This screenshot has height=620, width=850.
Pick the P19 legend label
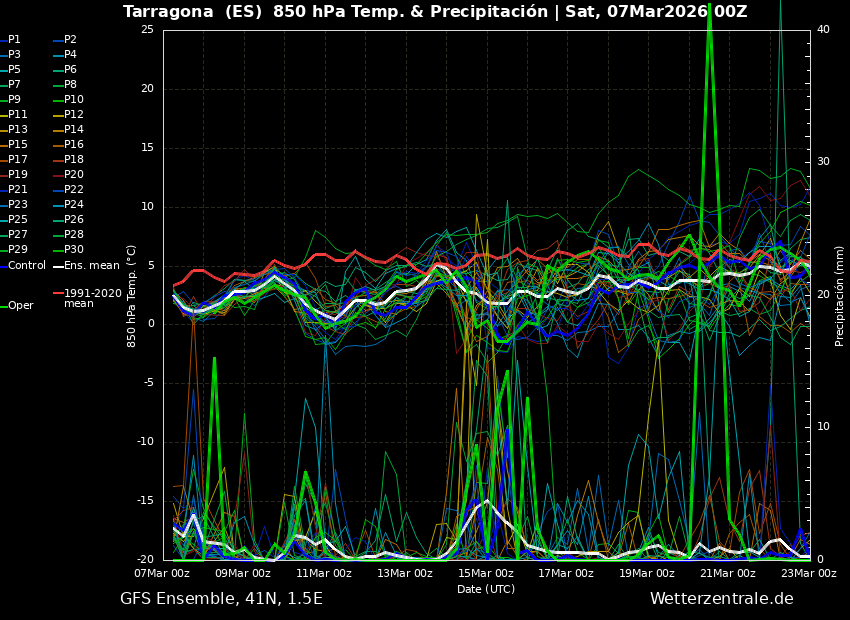[x=17, y=175]
